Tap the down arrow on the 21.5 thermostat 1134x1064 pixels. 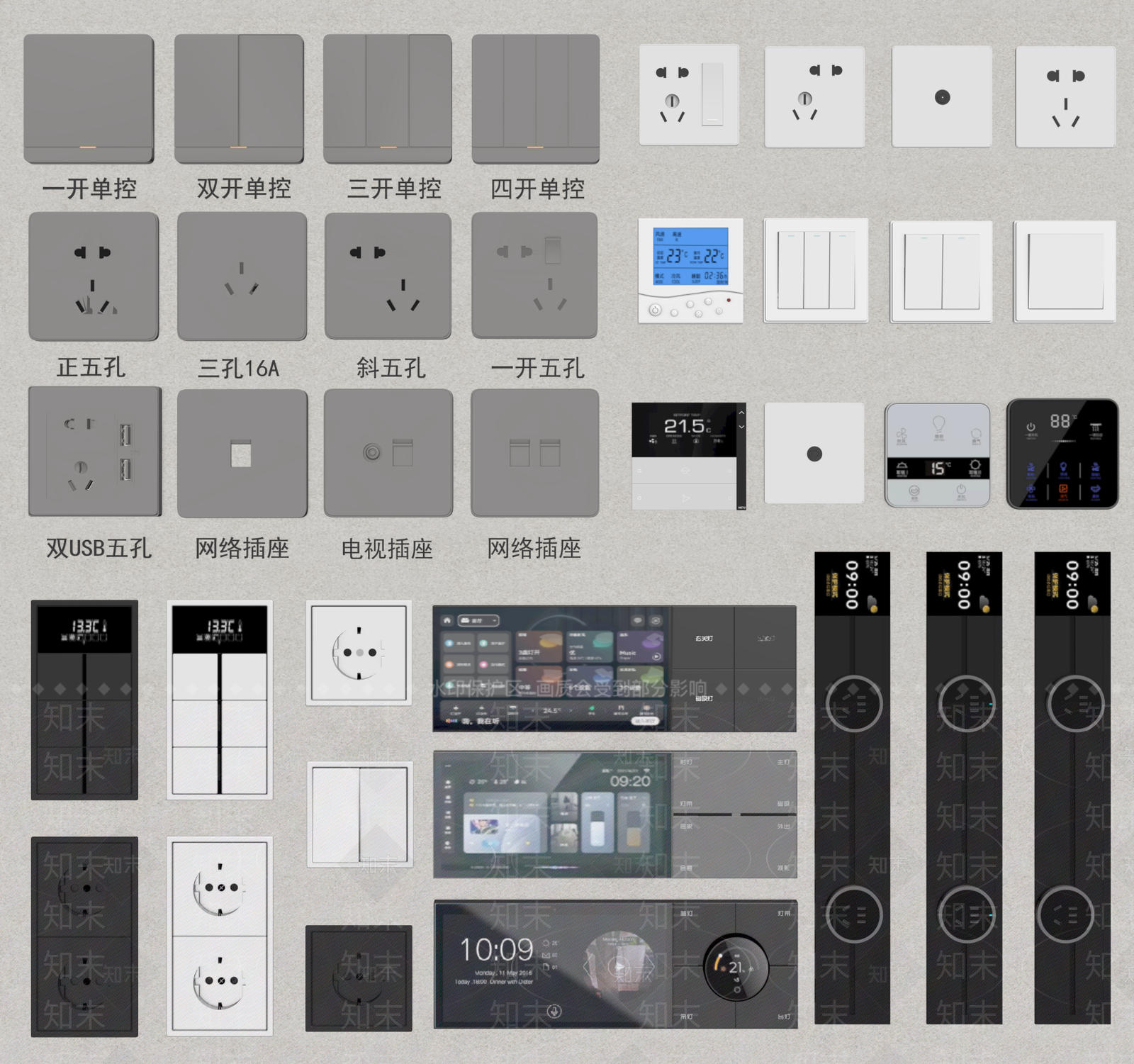point(741,427)
